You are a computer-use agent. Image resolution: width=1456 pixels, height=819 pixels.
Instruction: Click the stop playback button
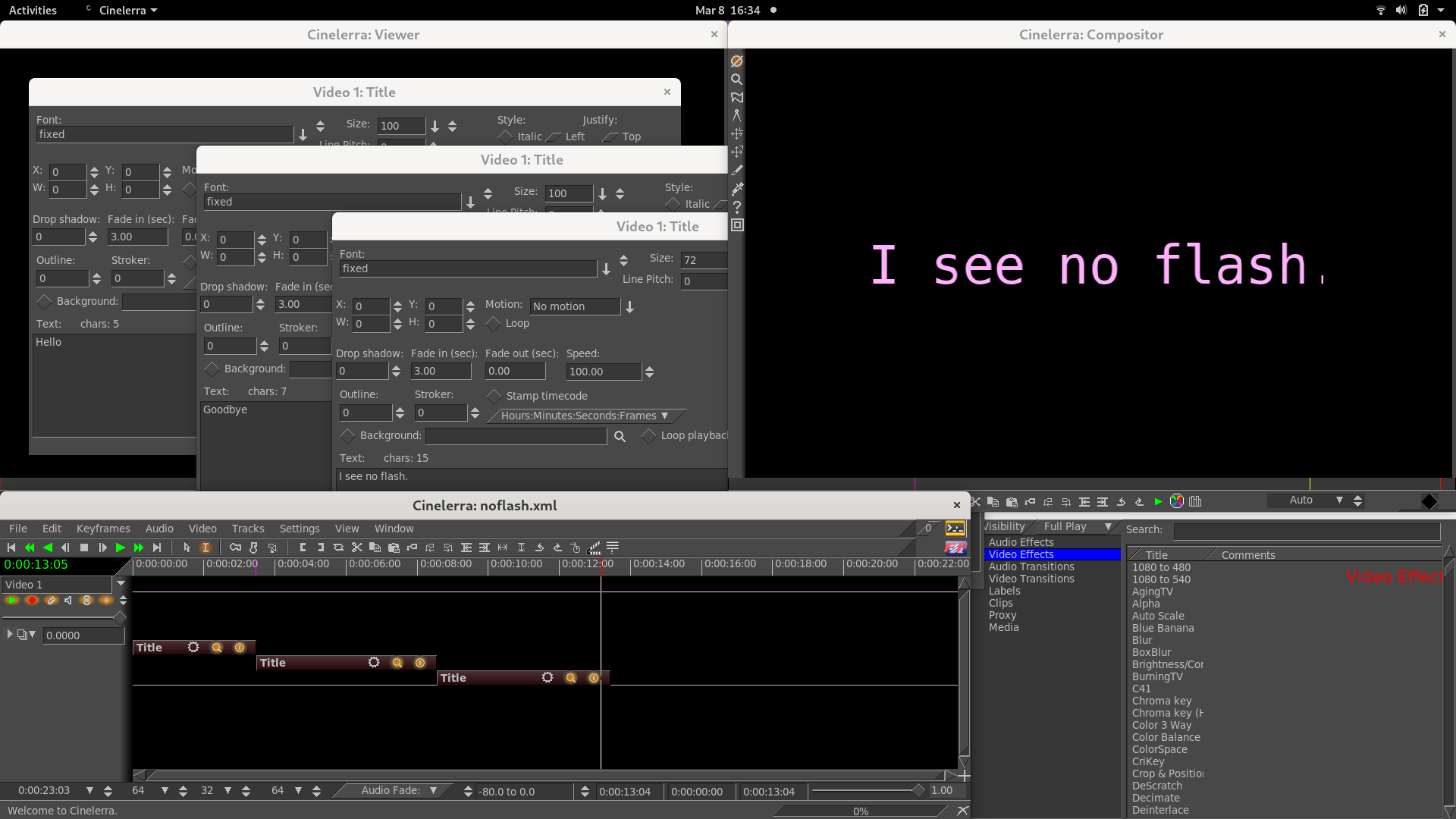(84, 548)
